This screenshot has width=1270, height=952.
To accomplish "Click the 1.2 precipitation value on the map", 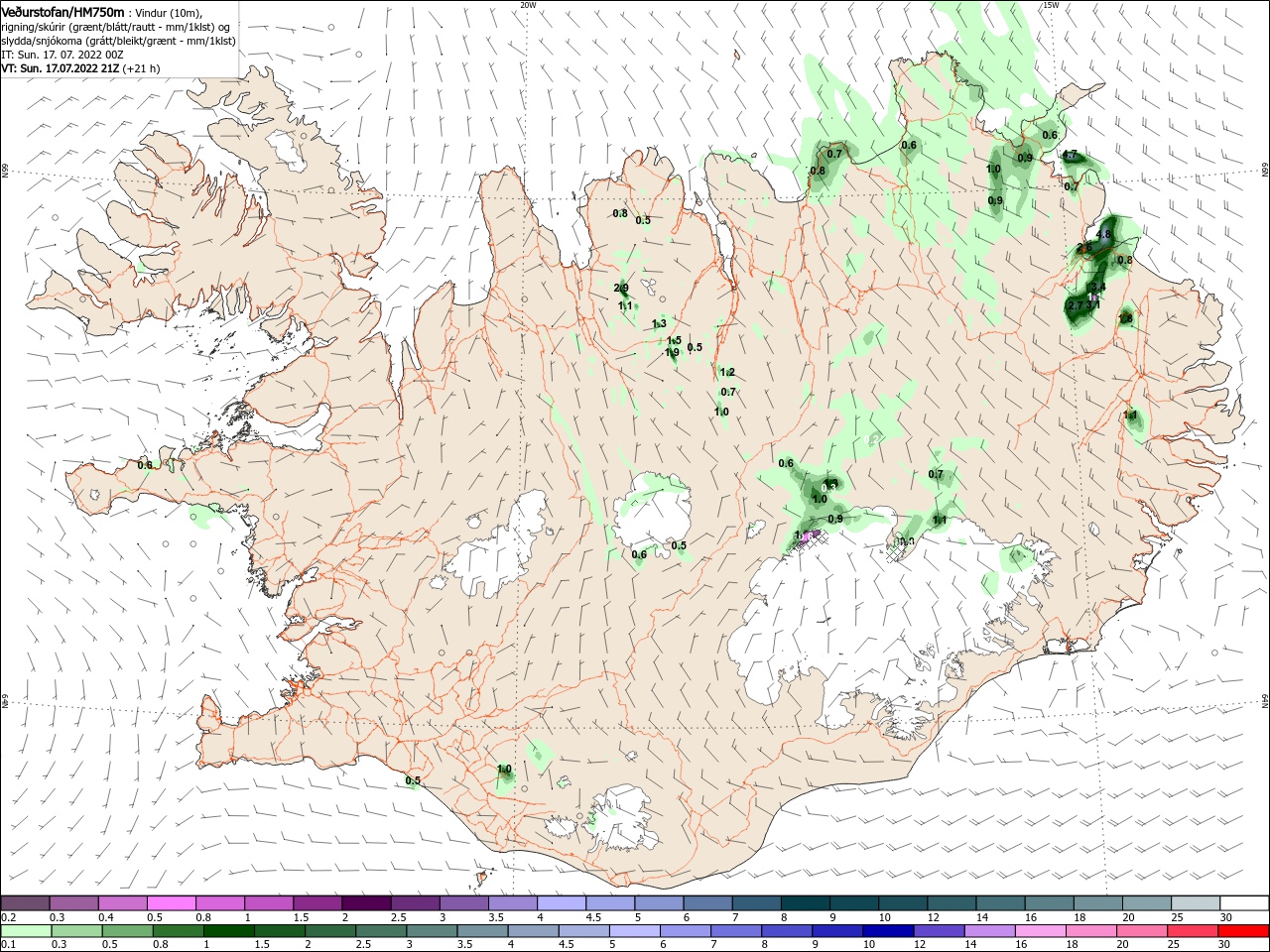I will point(727,372).
